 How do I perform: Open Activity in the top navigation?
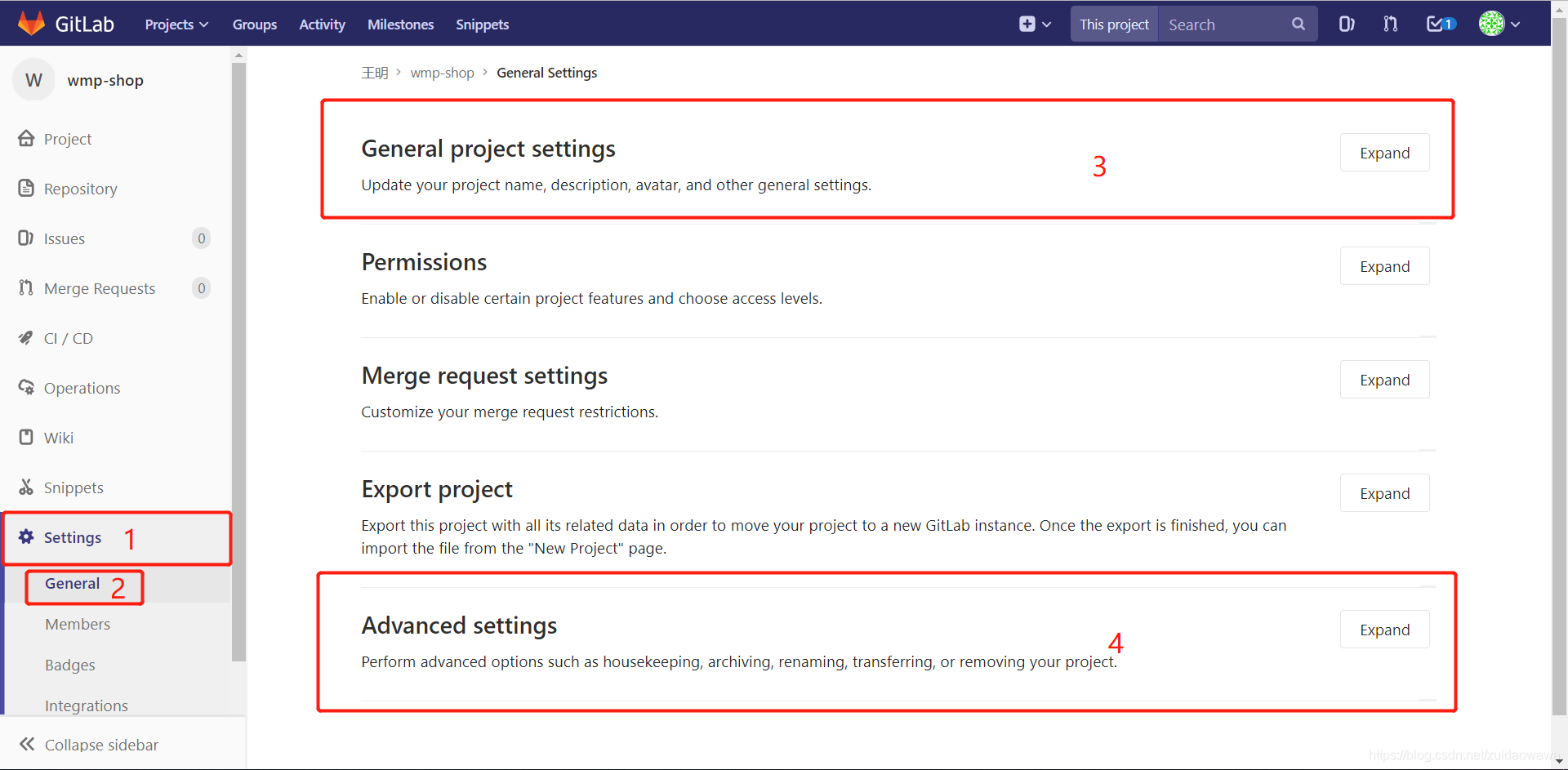[x=322, y=24]
